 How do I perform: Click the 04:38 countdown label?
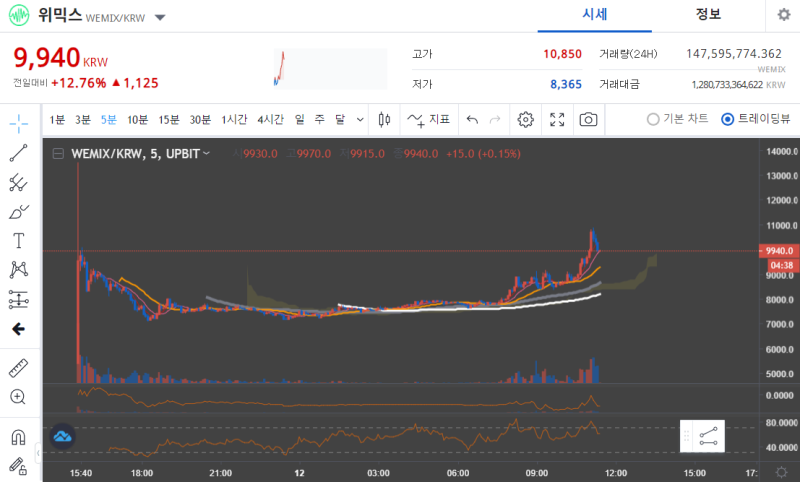tap(782, 265)
